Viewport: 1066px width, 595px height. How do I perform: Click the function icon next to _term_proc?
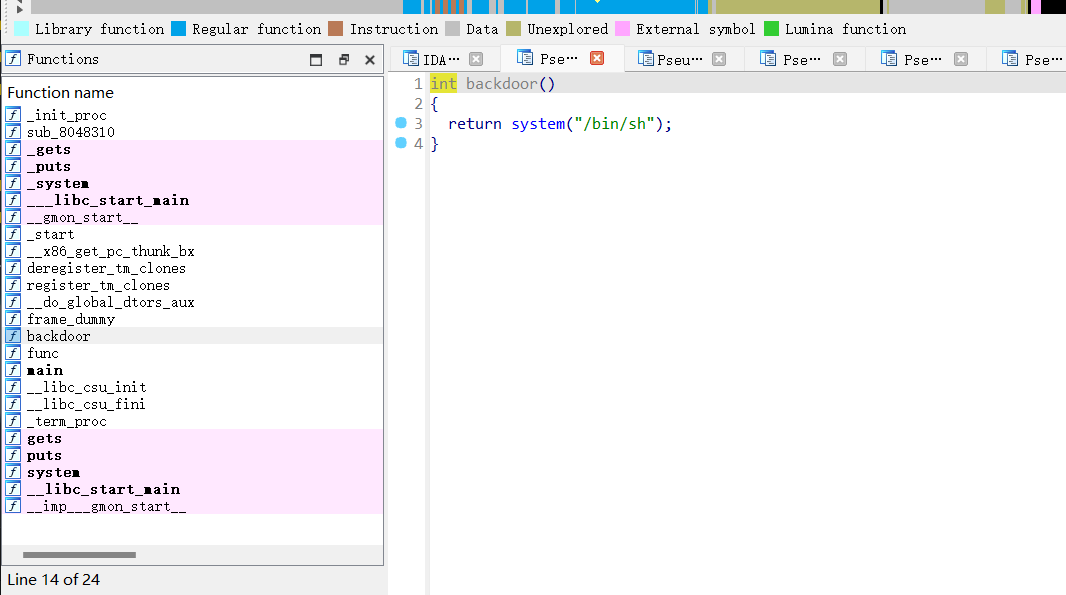click(x=13, y=420)
